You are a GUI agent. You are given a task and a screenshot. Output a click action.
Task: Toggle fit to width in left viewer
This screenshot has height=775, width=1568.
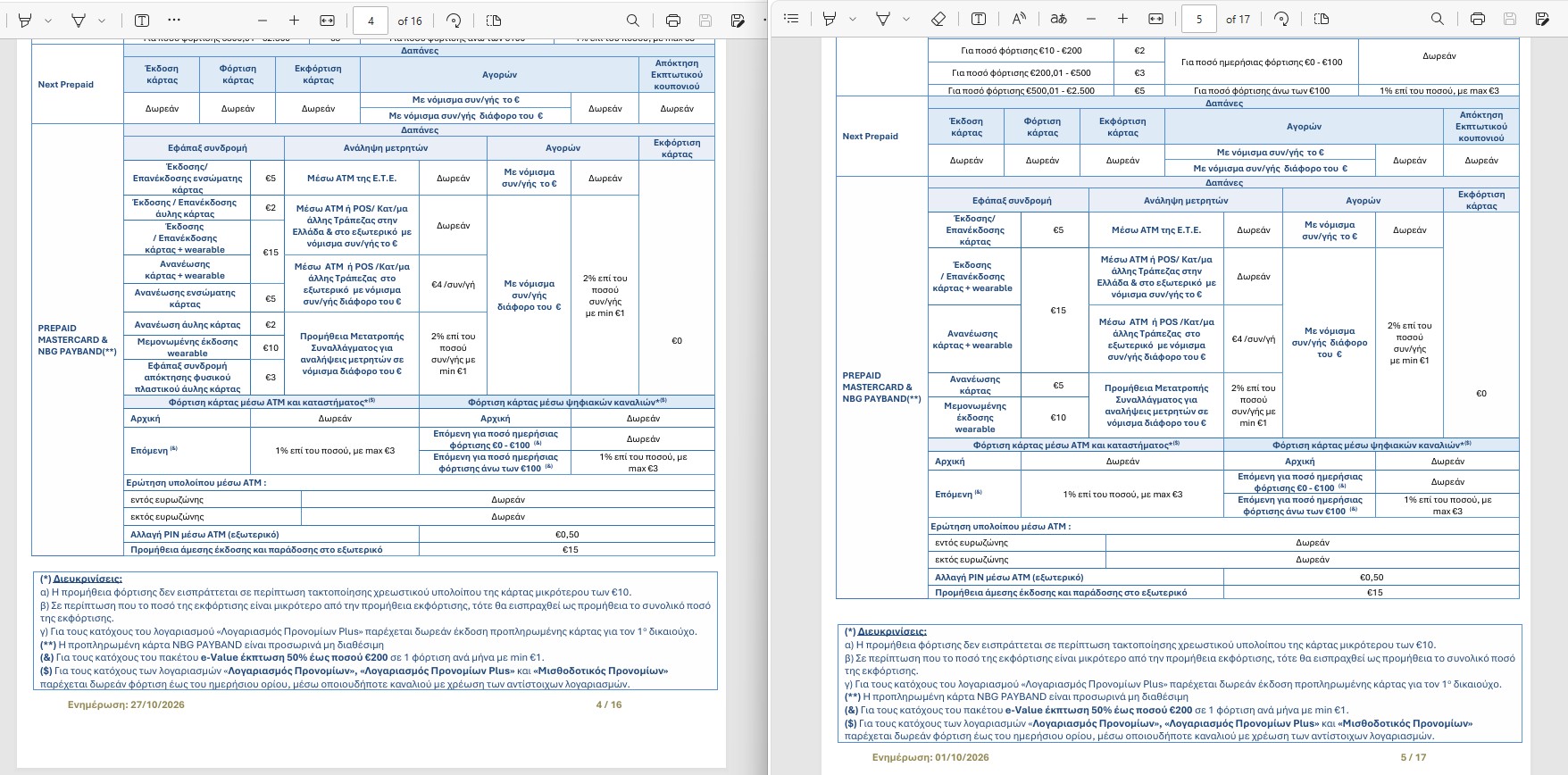click(x=328, y=20)
